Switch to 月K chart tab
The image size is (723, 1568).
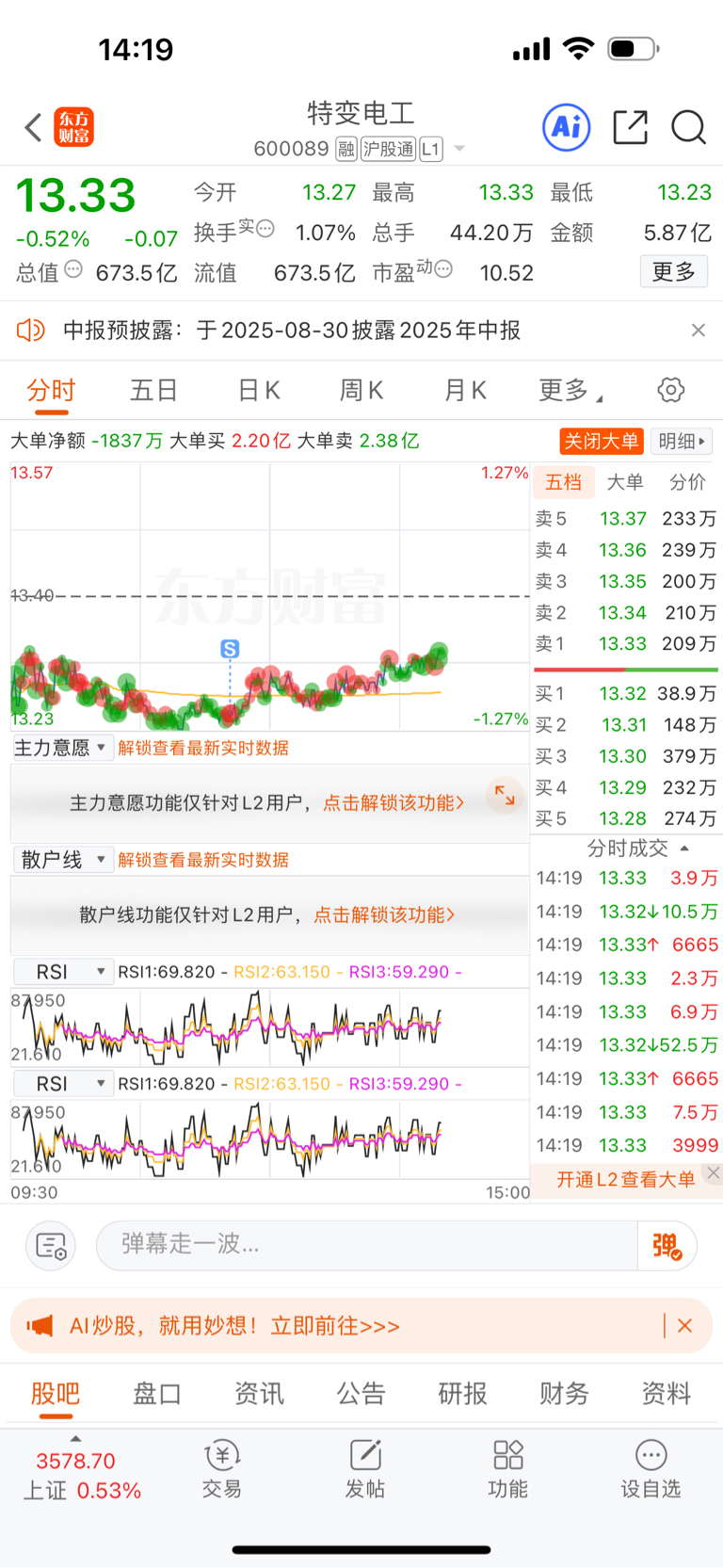pos(465,390)
